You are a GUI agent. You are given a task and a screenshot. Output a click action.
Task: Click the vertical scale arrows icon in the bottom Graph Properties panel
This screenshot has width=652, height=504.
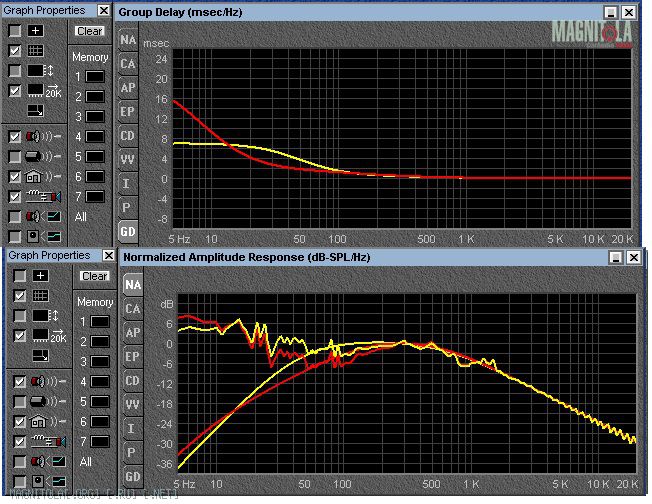point(44,315)
